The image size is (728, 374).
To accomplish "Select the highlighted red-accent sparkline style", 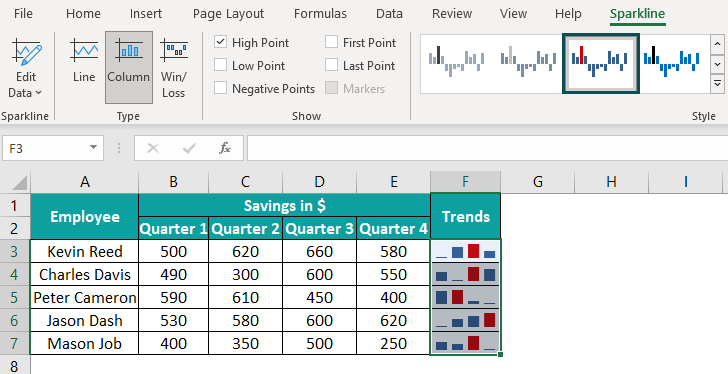I will click(x=600, y=63).
